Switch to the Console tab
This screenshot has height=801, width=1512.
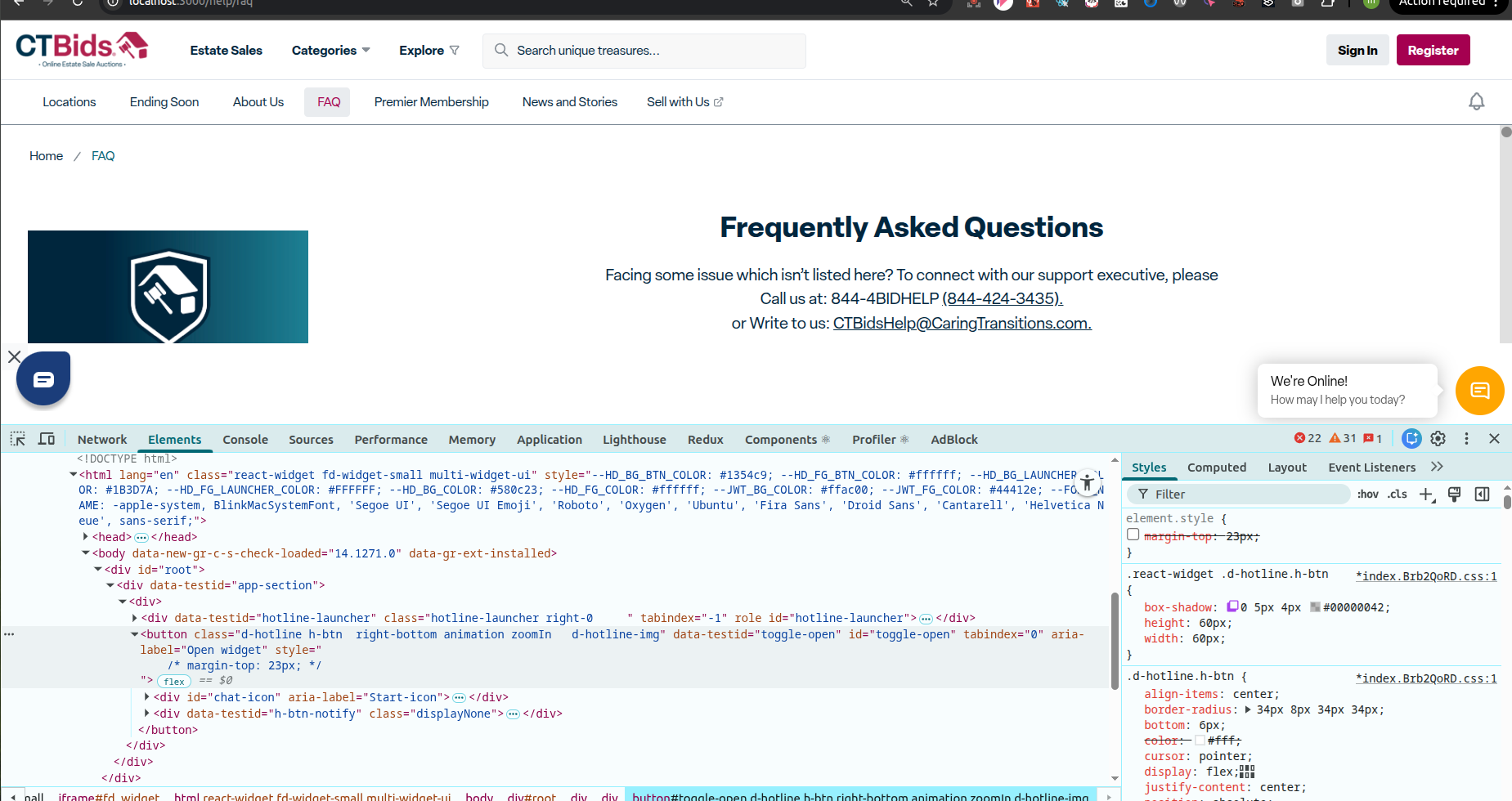pyautogui.click(x=245, y=440)
